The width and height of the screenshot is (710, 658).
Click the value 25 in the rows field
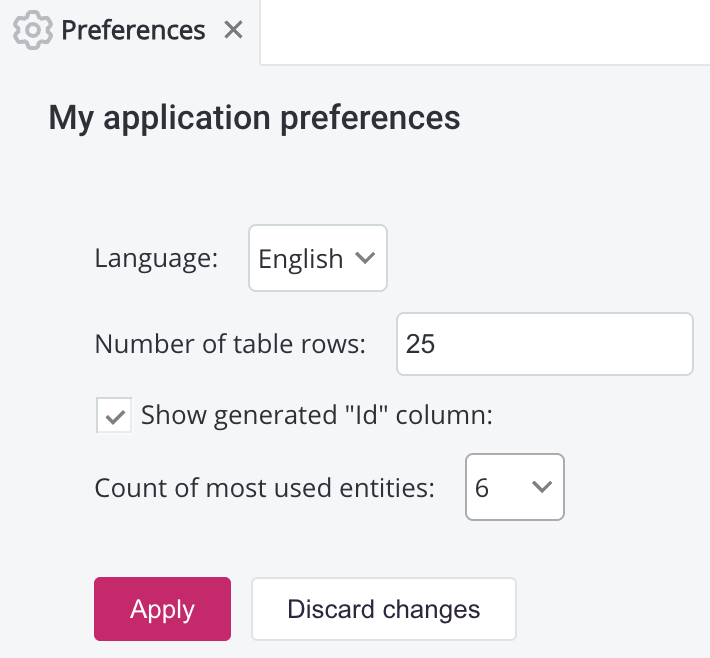(421, 344)
